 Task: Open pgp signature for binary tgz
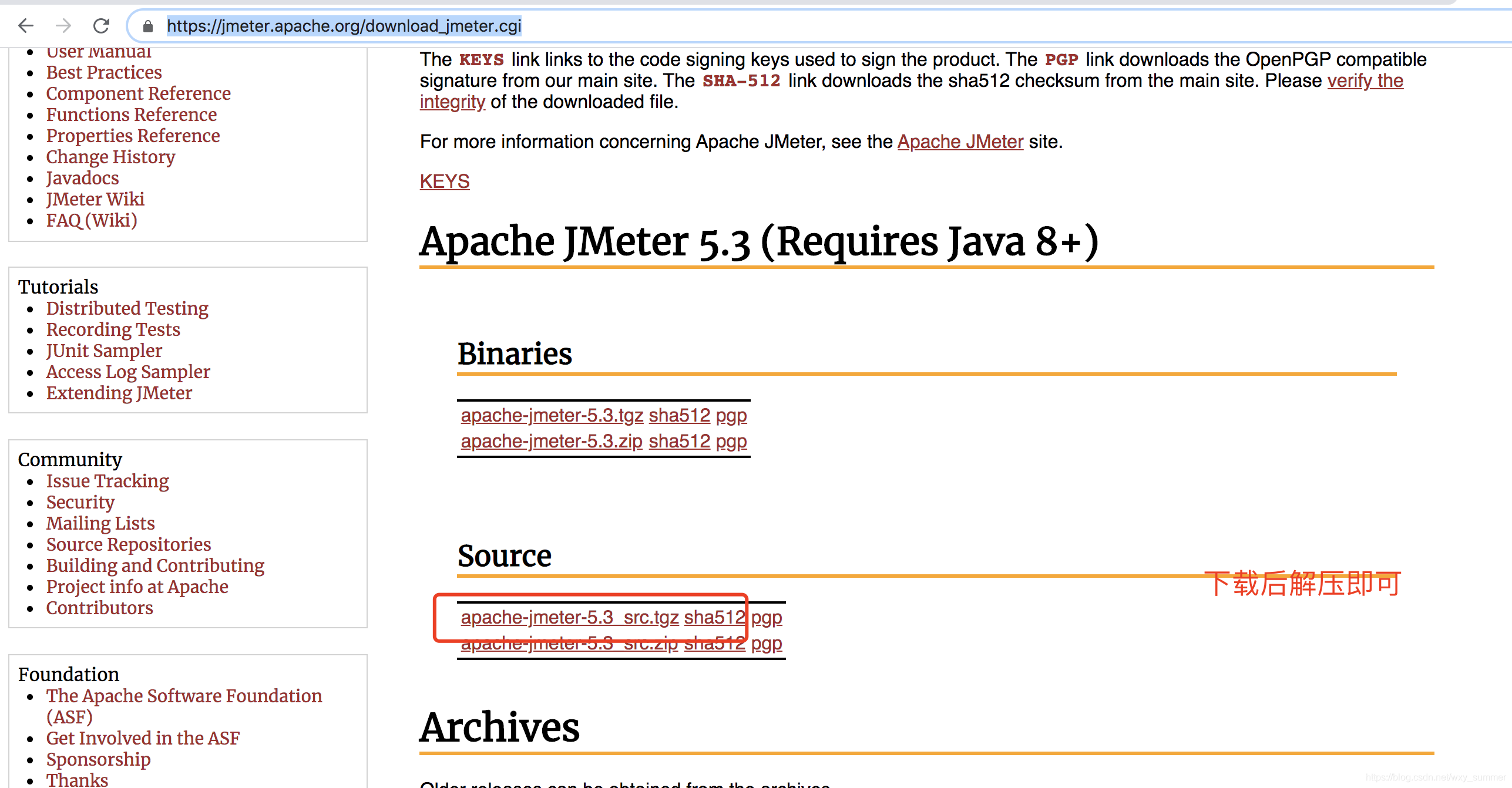point(731,415)
